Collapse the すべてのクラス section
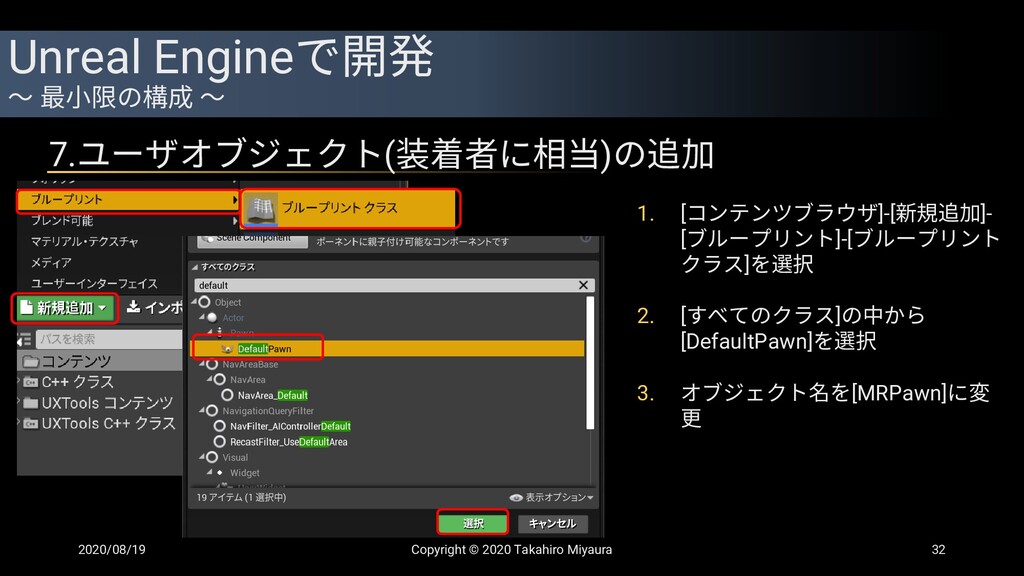This screenshot has height=576, width=1024. point(195,267)
